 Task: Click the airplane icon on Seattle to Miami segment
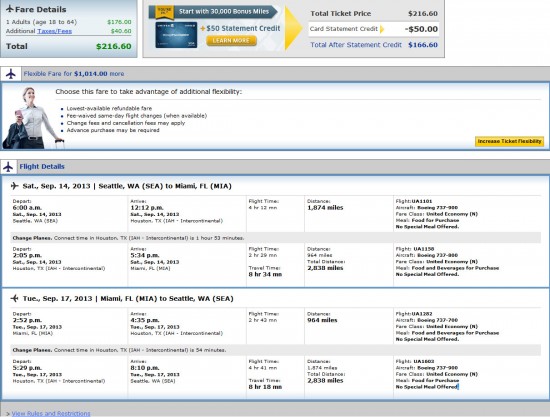(x=14, y=186)
